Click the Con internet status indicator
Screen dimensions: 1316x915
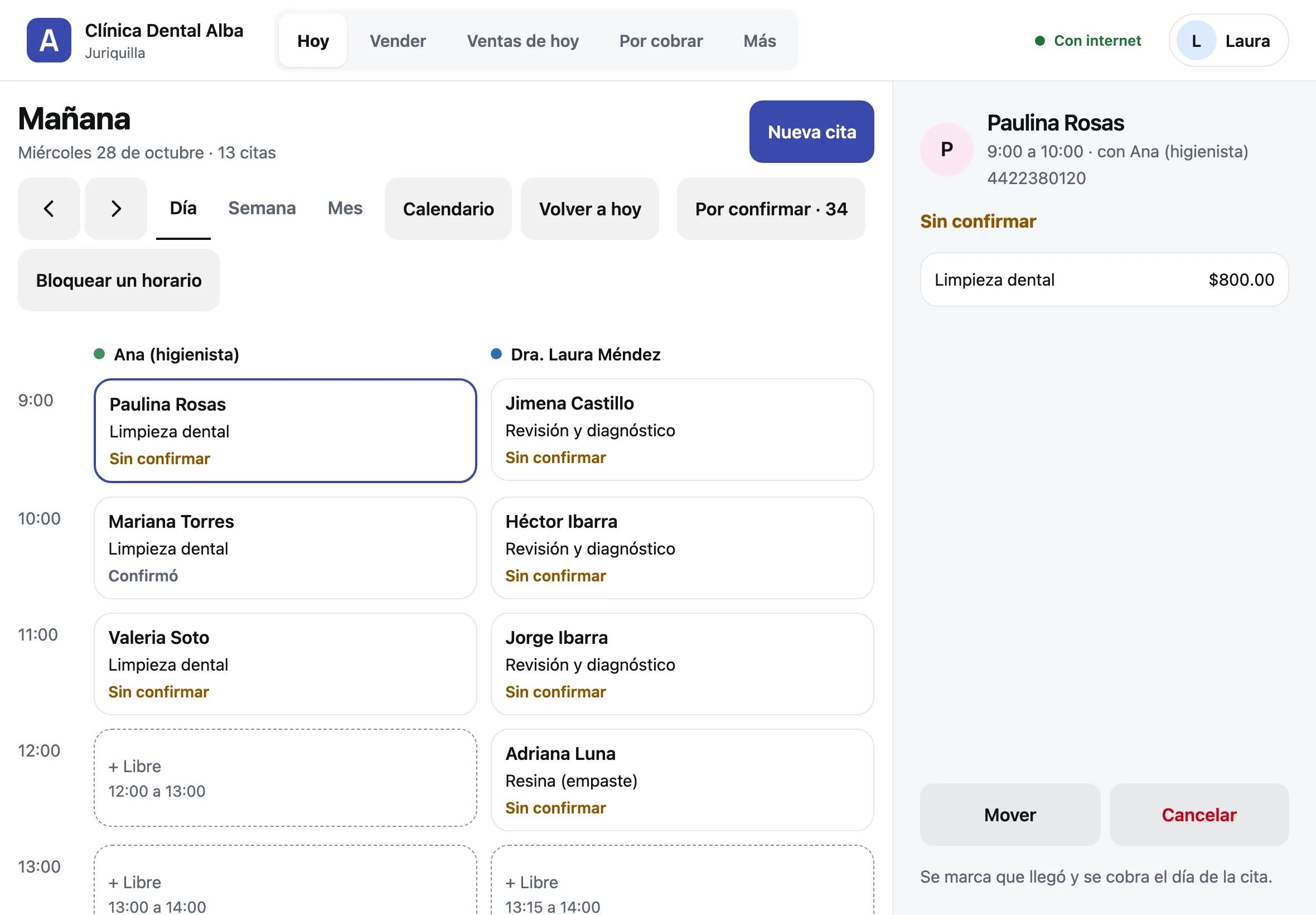tap(1087, 41)
